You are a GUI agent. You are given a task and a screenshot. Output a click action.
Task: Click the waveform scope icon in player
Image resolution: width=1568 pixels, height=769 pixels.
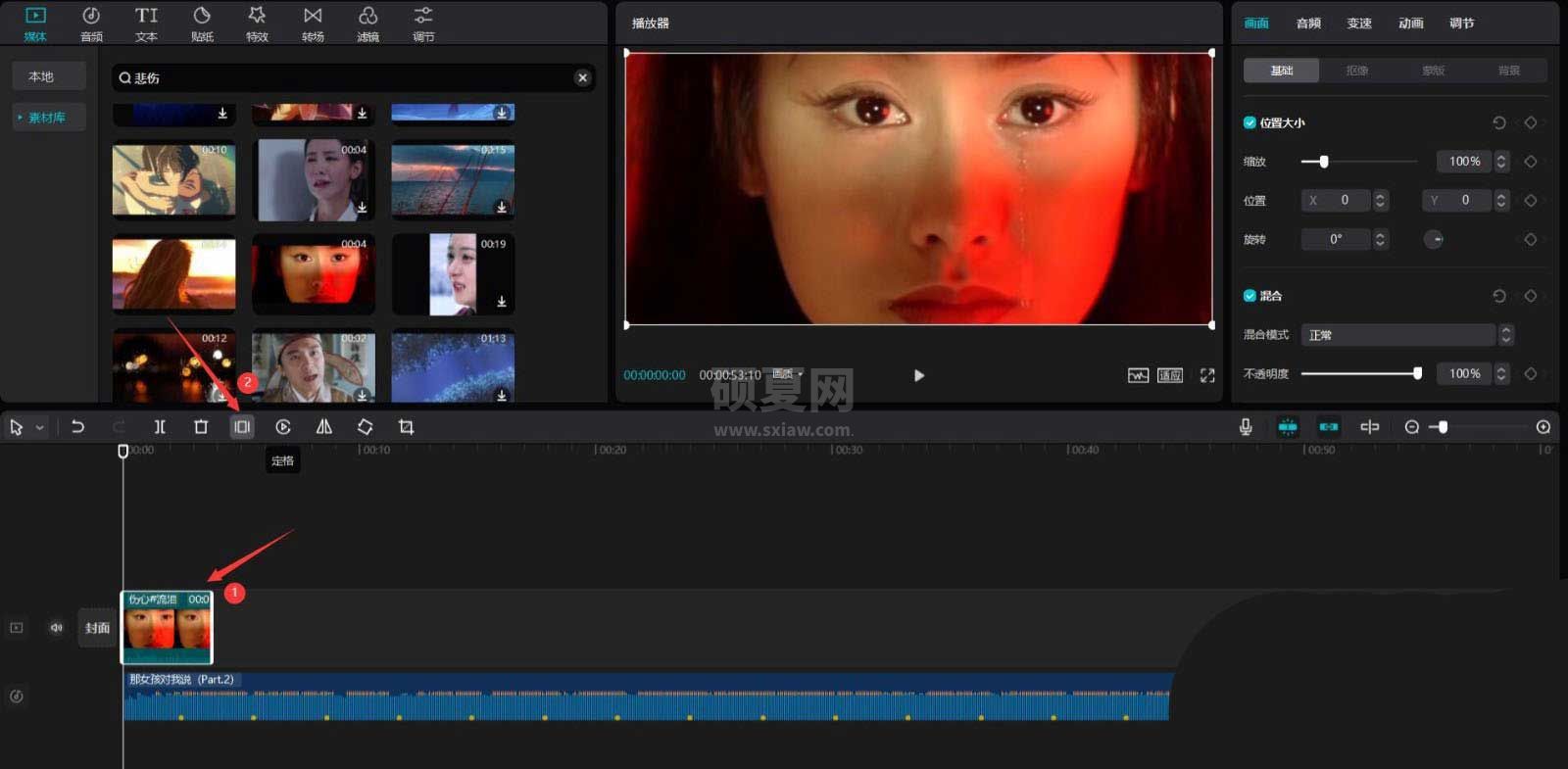click(1138, 375)
